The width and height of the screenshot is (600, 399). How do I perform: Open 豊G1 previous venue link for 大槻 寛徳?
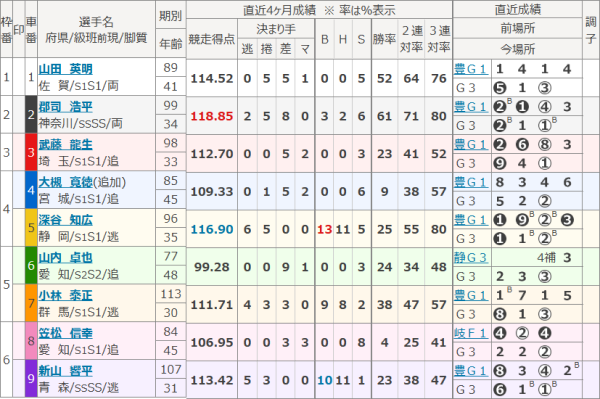tap(471, 182)
